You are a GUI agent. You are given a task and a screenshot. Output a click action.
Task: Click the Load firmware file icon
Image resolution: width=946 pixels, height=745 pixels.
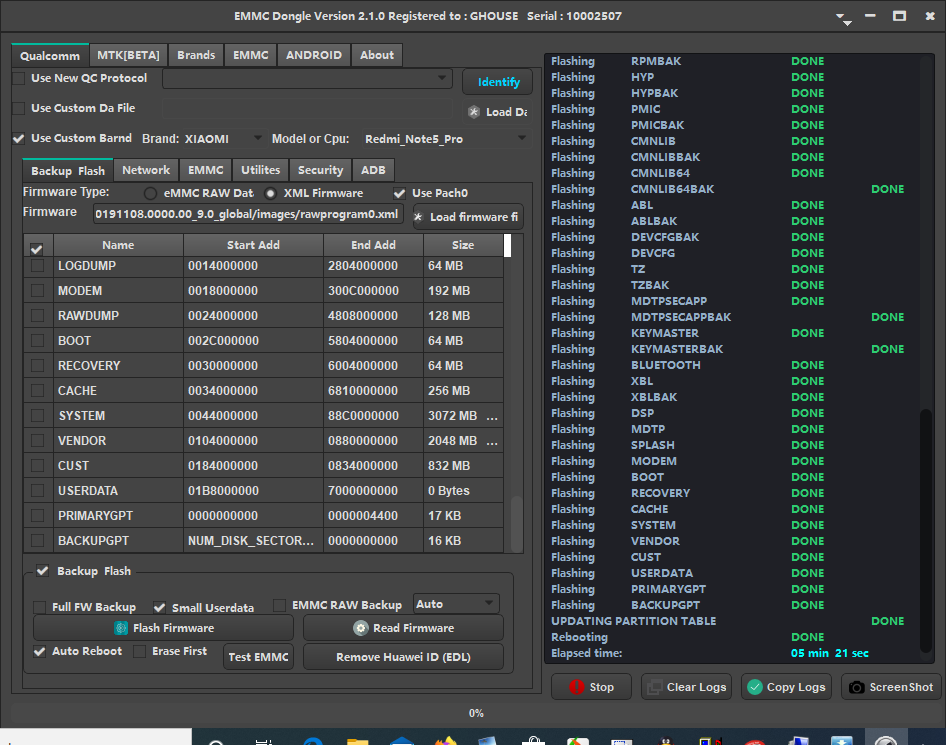(x=418, y=217)
